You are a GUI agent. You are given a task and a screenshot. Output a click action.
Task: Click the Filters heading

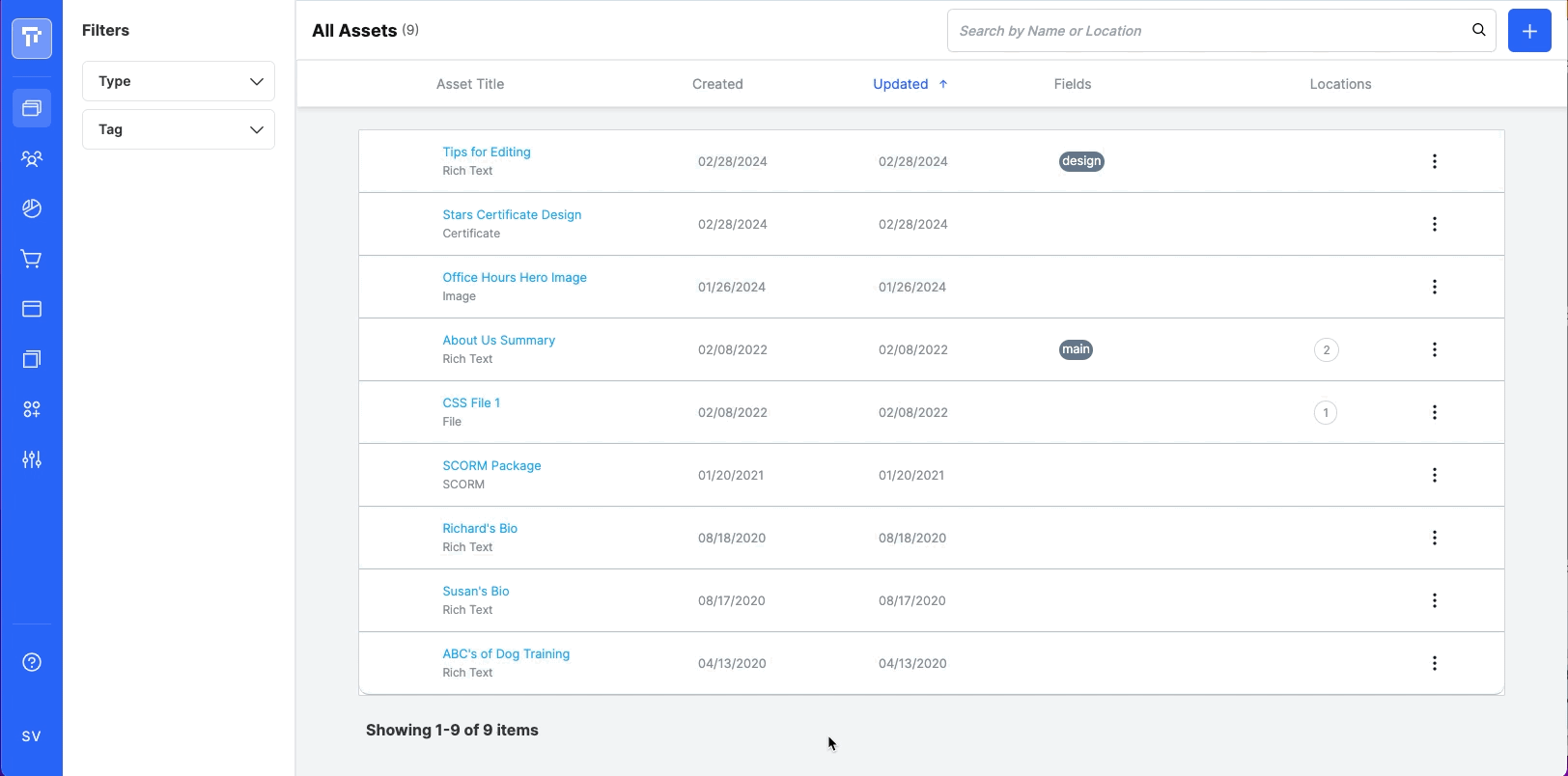point(105,31)
